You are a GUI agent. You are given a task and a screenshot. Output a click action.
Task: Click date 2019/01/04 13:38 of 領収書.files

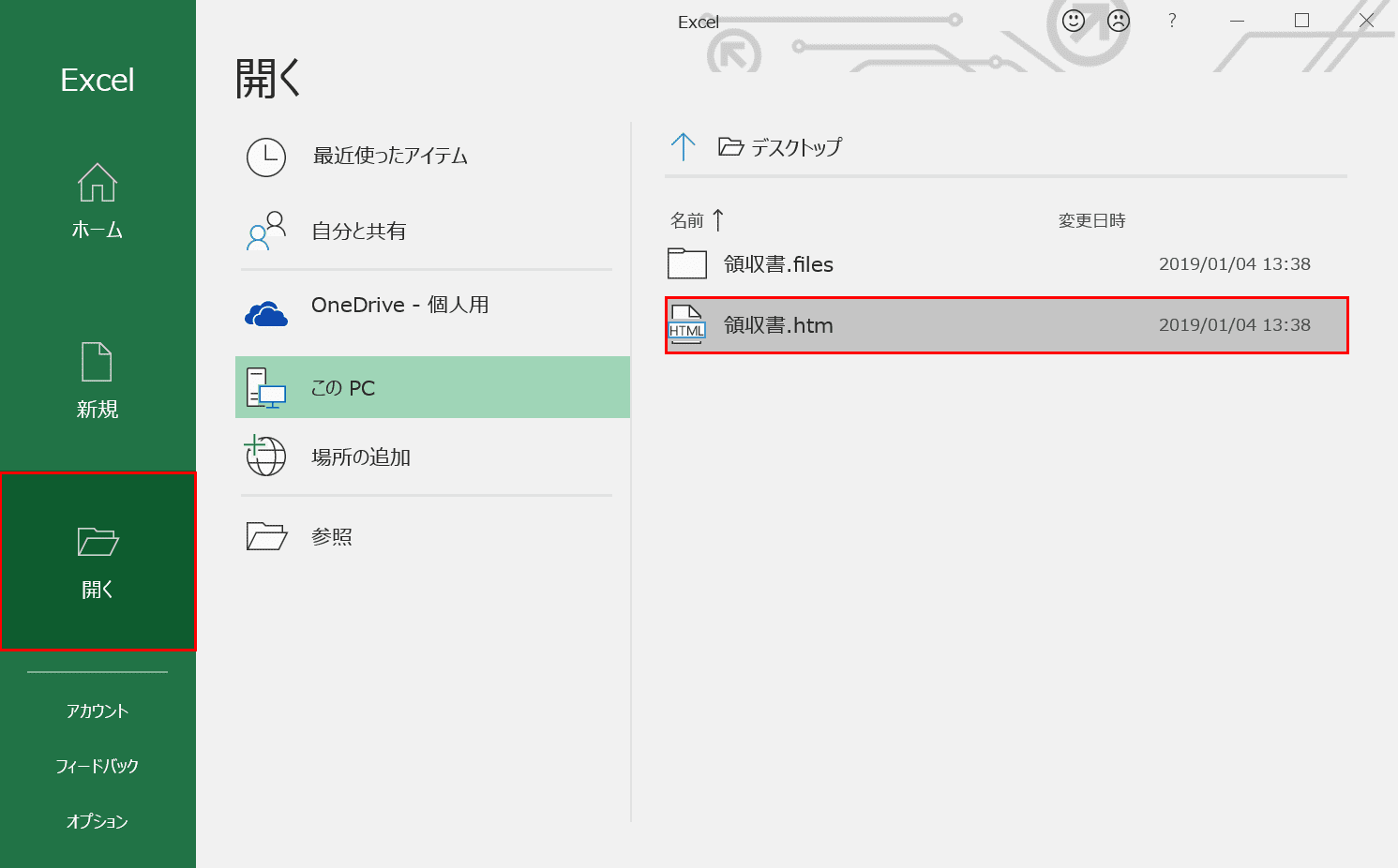click(x=1235, y=264)
